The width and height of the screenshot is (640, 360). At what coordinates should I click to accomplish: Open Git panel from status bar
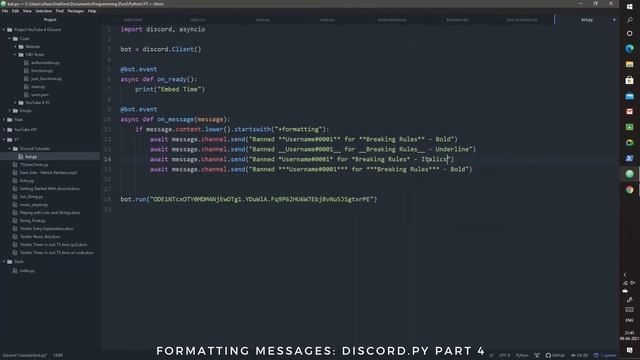pyautogui.click(x=579, y=356)
